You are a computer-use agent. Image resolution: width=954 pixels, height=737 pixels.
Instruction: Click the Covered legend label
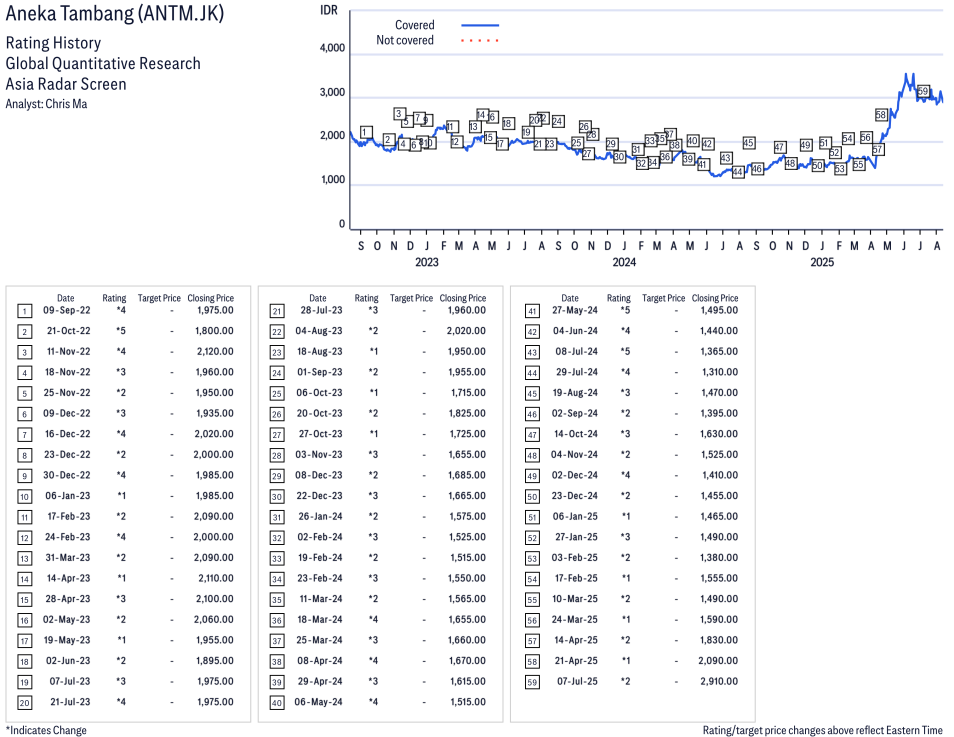415,25
